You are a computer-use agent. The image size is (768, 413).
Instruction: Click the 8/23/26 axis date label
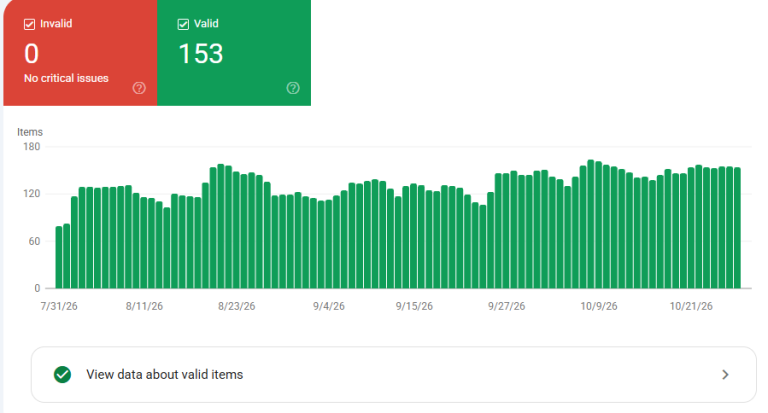[237, 306]
